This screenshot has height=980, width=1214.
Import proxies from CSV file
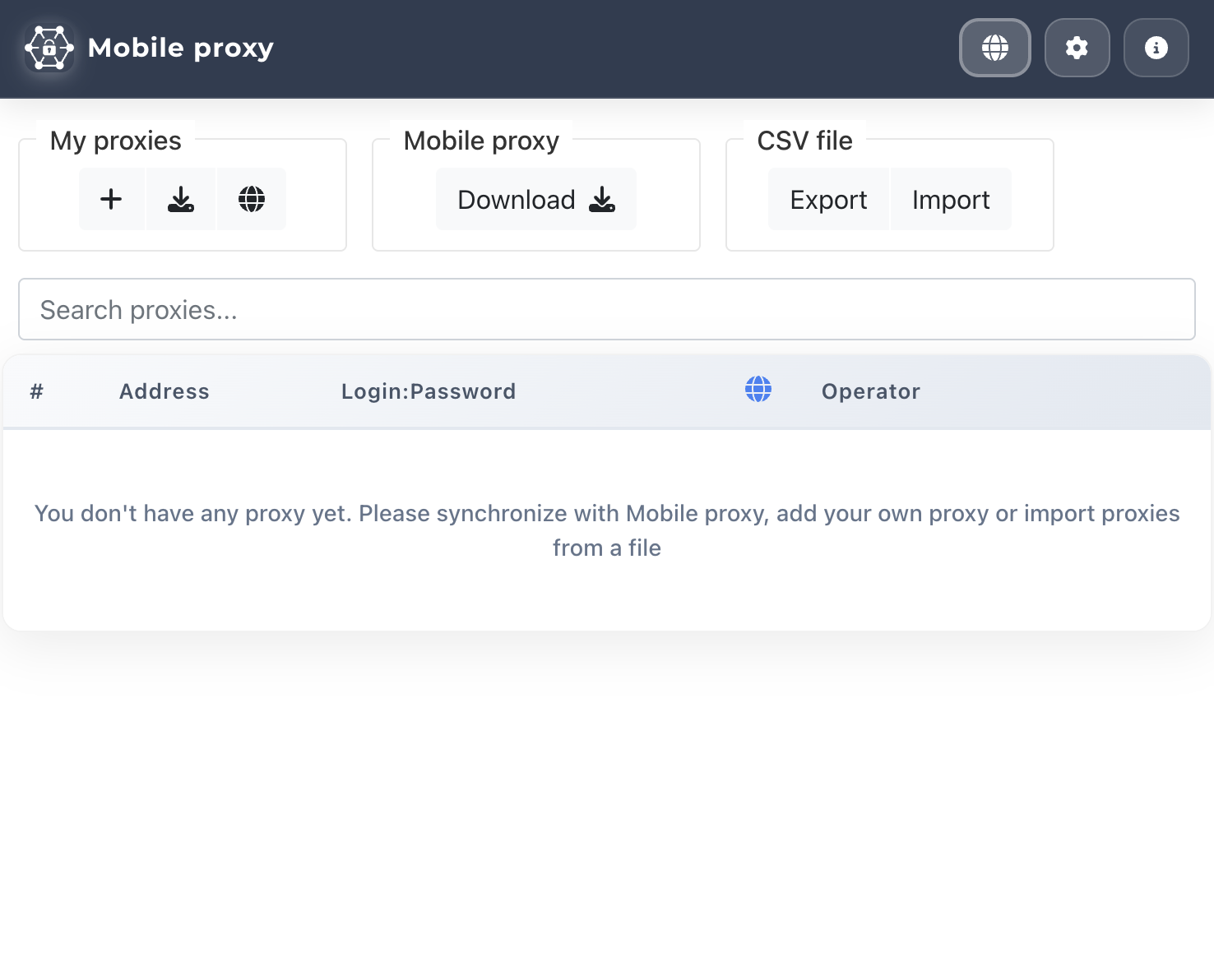coord(951,200)
